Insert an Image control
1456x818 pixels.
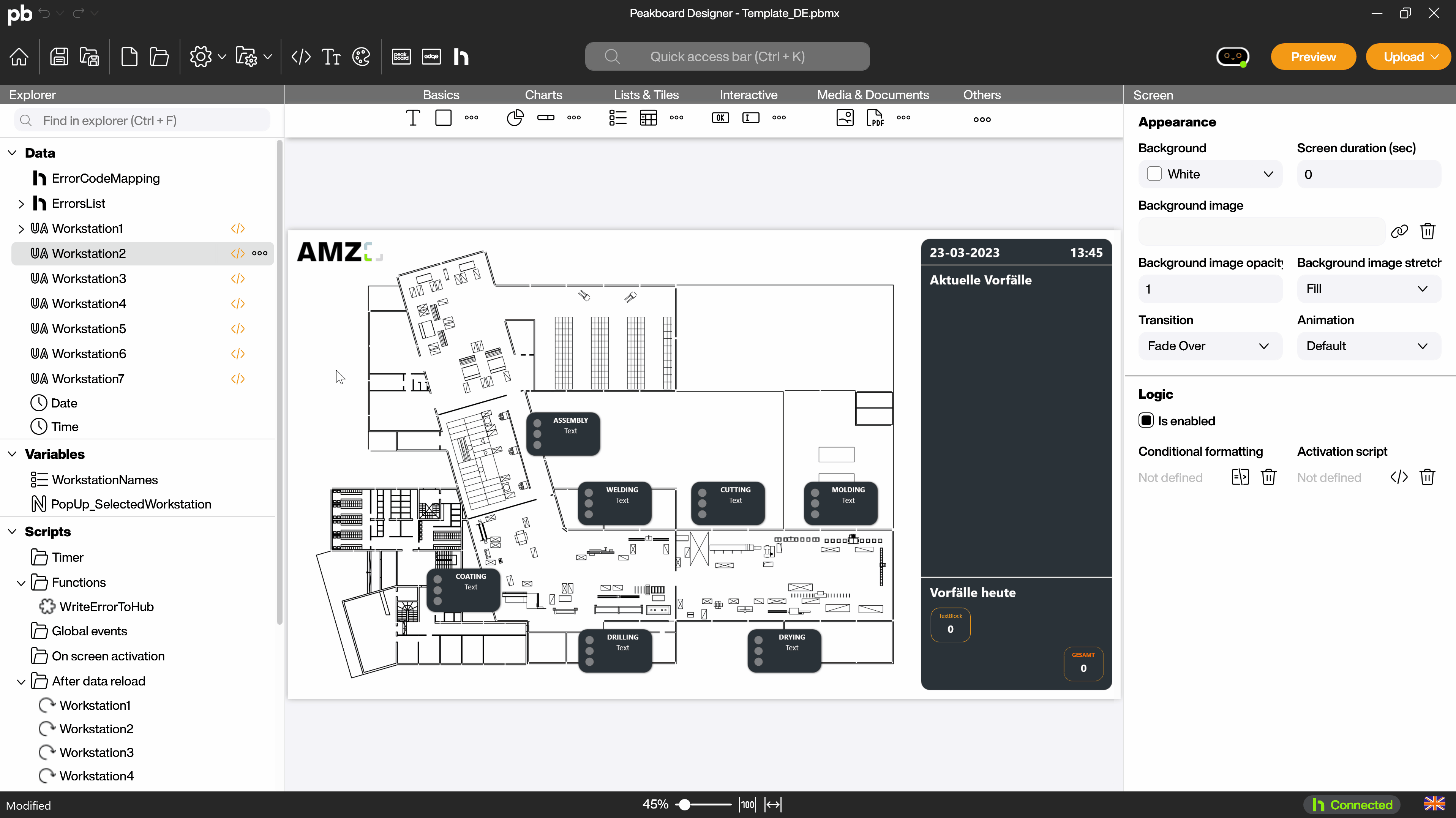pos(845,118)
